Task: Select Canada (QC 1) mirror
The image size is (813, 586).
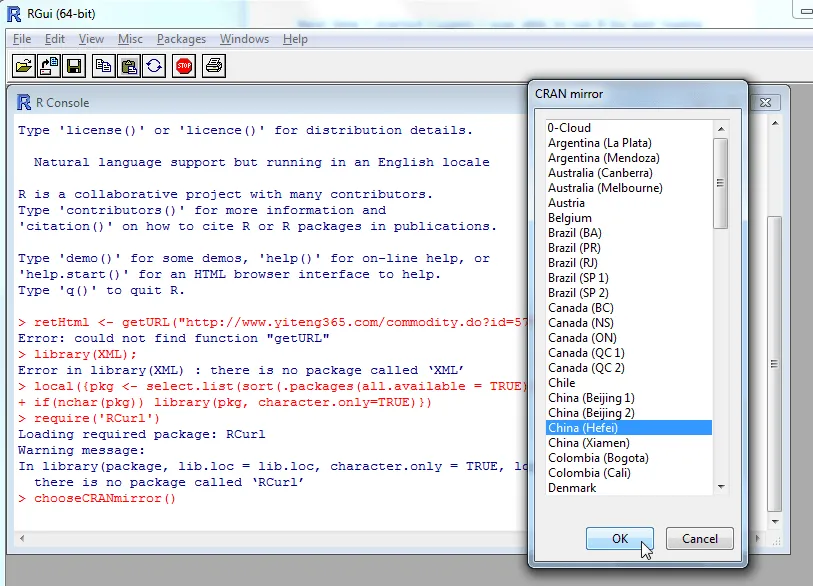Action: pos(629,353)
